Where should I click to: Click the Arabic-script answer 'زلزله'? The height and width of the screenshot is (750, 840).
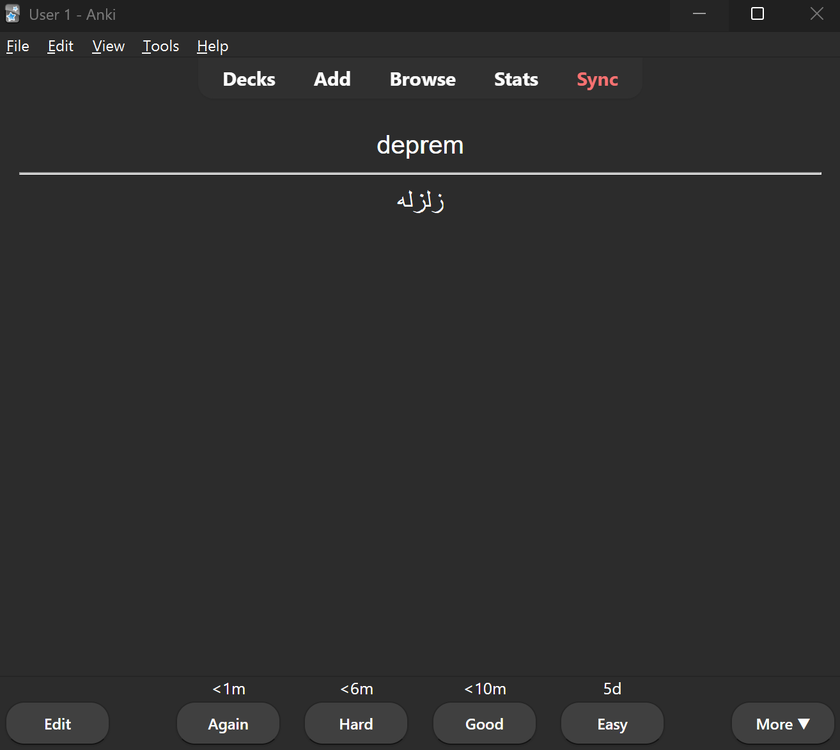pyautogui.click(x=421, y=201)
